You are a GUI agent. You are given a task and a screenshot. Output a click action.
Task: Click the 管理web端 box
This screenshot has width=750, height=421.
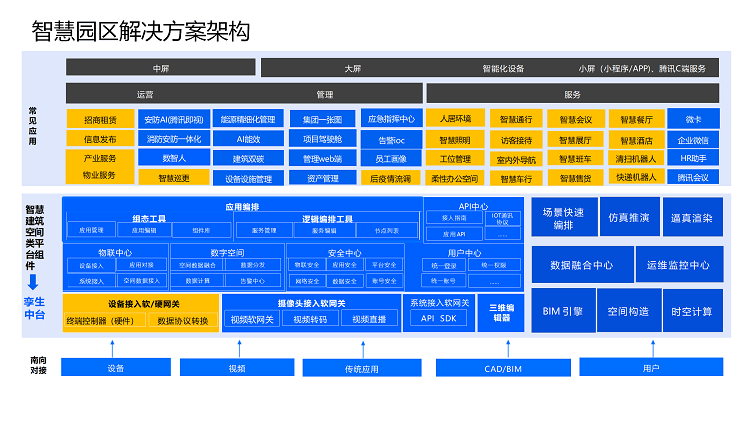[x=323, y=158]
